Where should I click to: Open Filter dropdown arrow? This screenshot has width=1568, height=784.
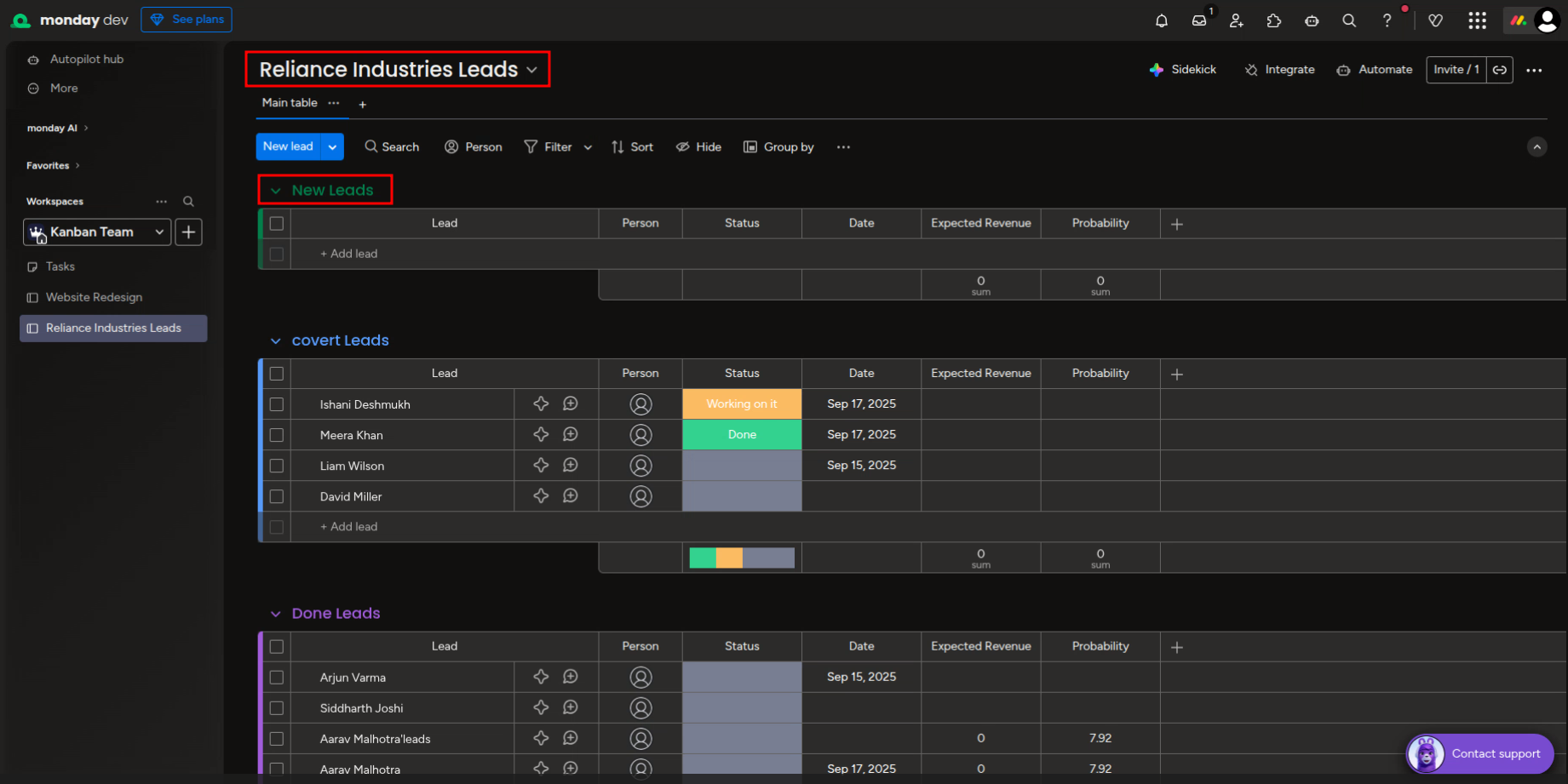(x=588, y=147)
